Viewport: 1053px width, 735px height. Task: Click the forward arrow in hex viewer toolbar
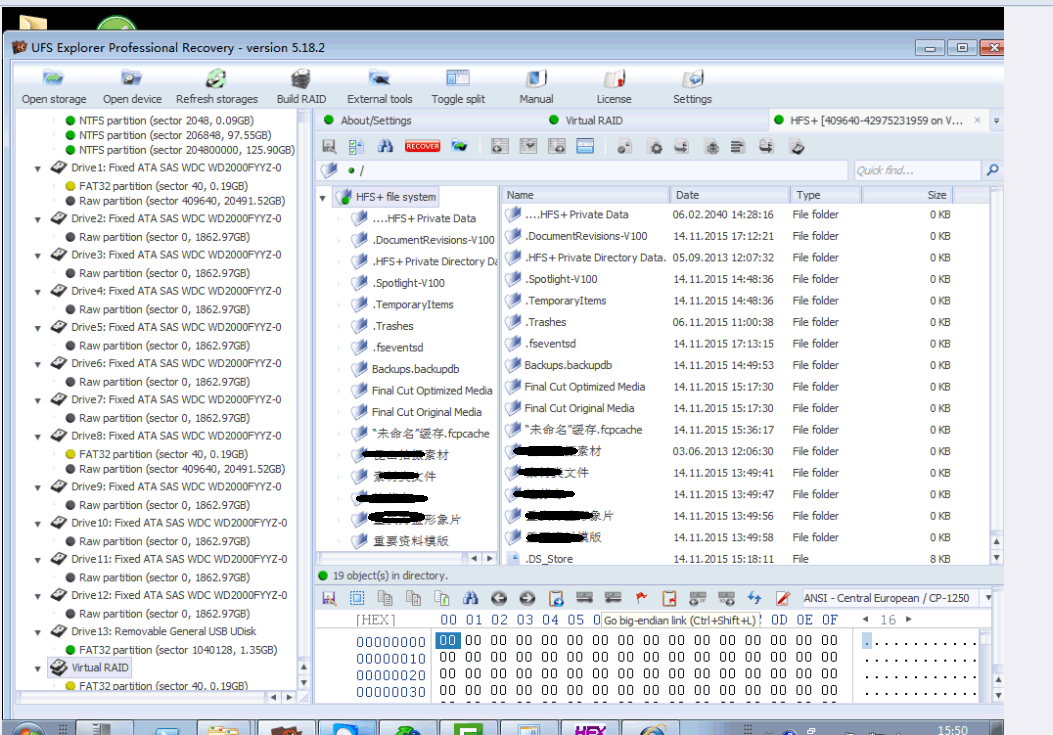pos(527,598)
